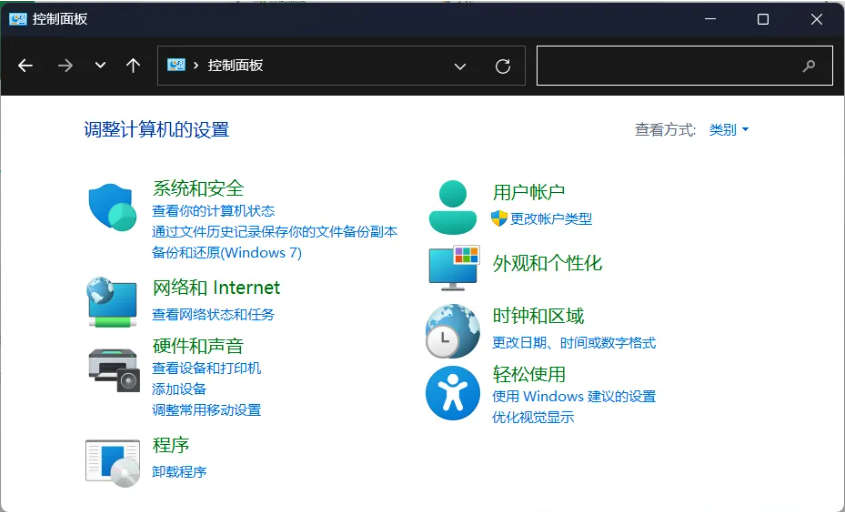Open the 硬件和声音 printer icon
845x512 pixels.
114,370
